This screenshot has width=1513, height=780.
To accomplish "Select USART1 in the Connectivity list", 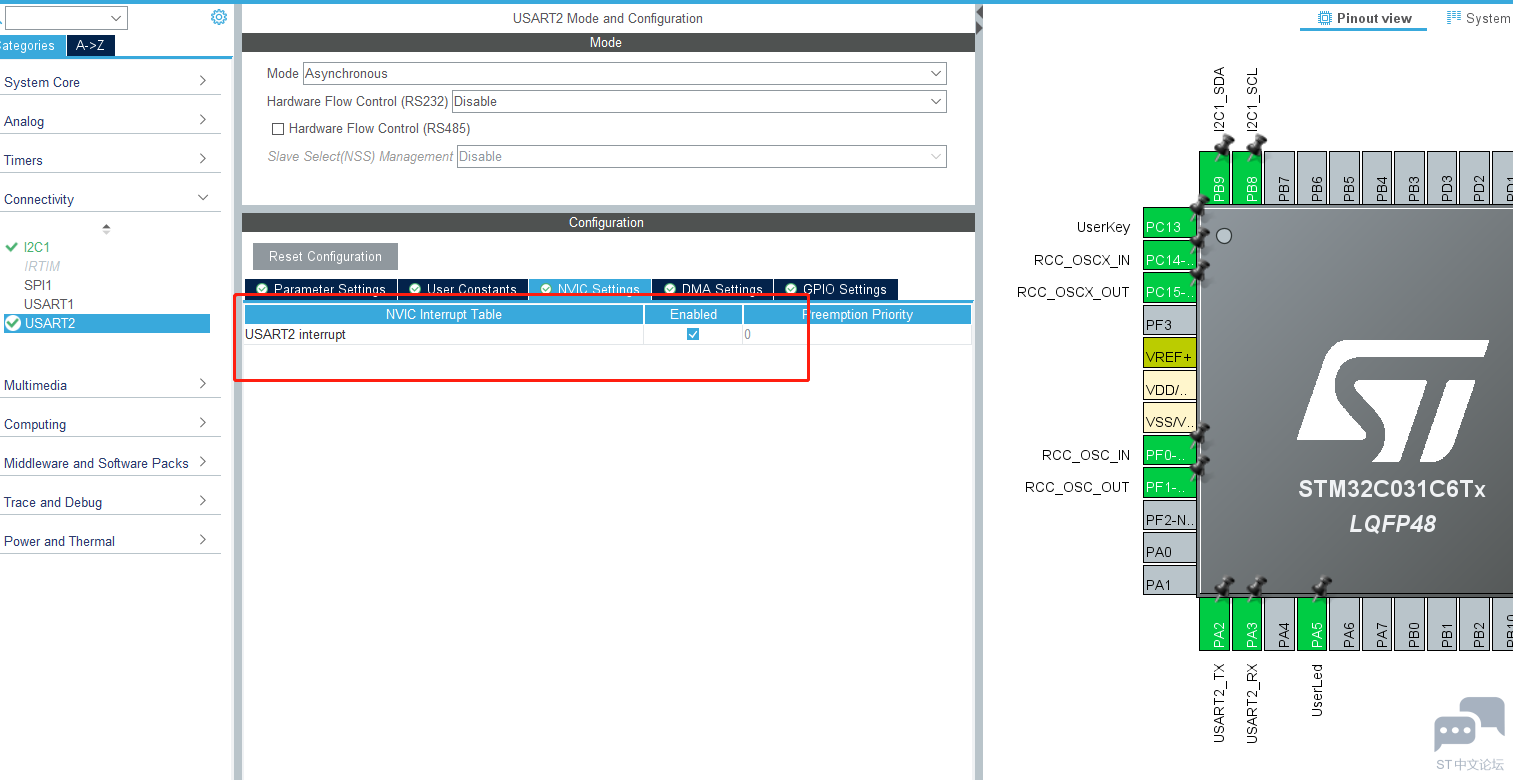I will click(x=49, y=304).
